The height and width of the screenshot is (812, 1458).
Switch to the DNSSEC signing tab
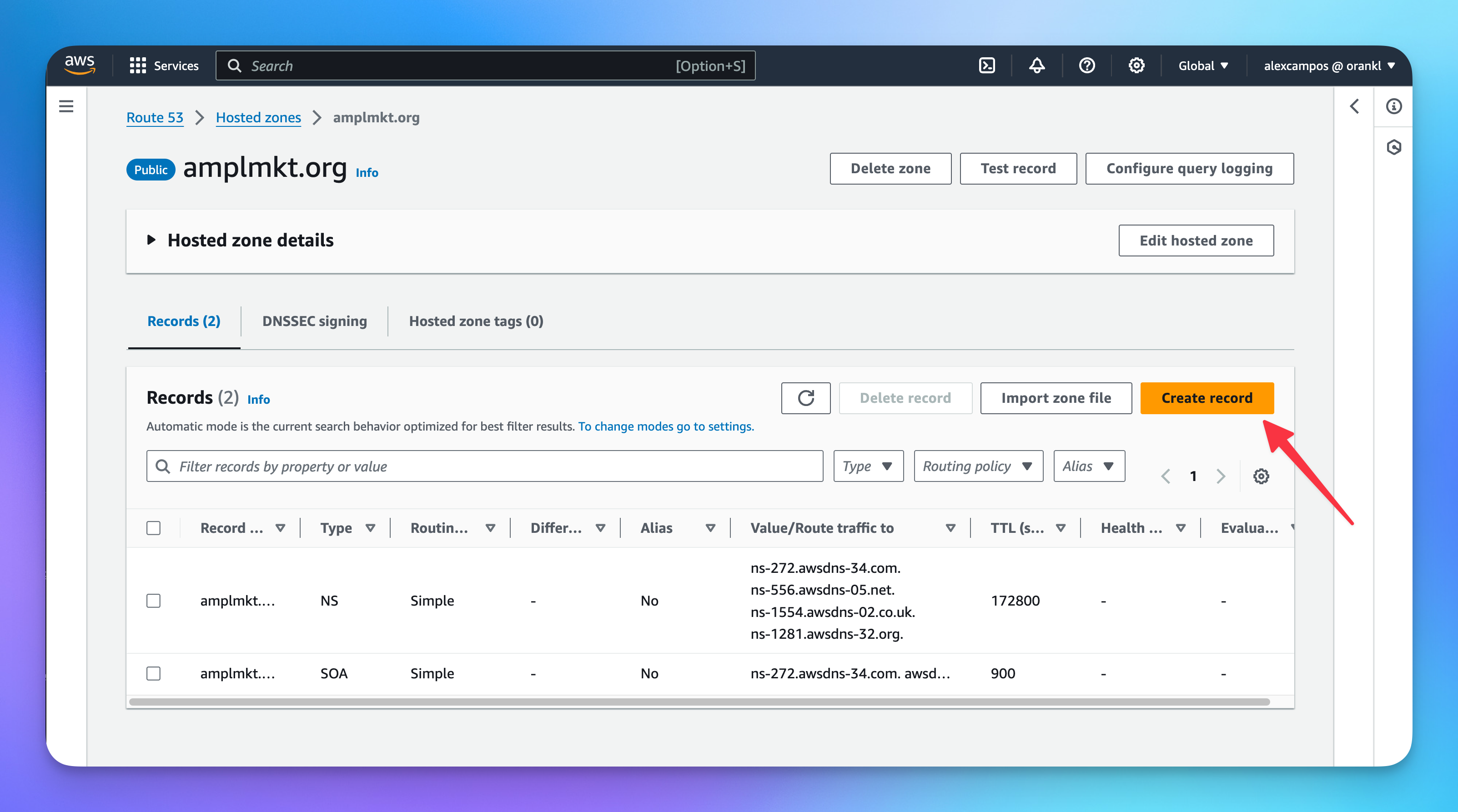click(314, 321)
